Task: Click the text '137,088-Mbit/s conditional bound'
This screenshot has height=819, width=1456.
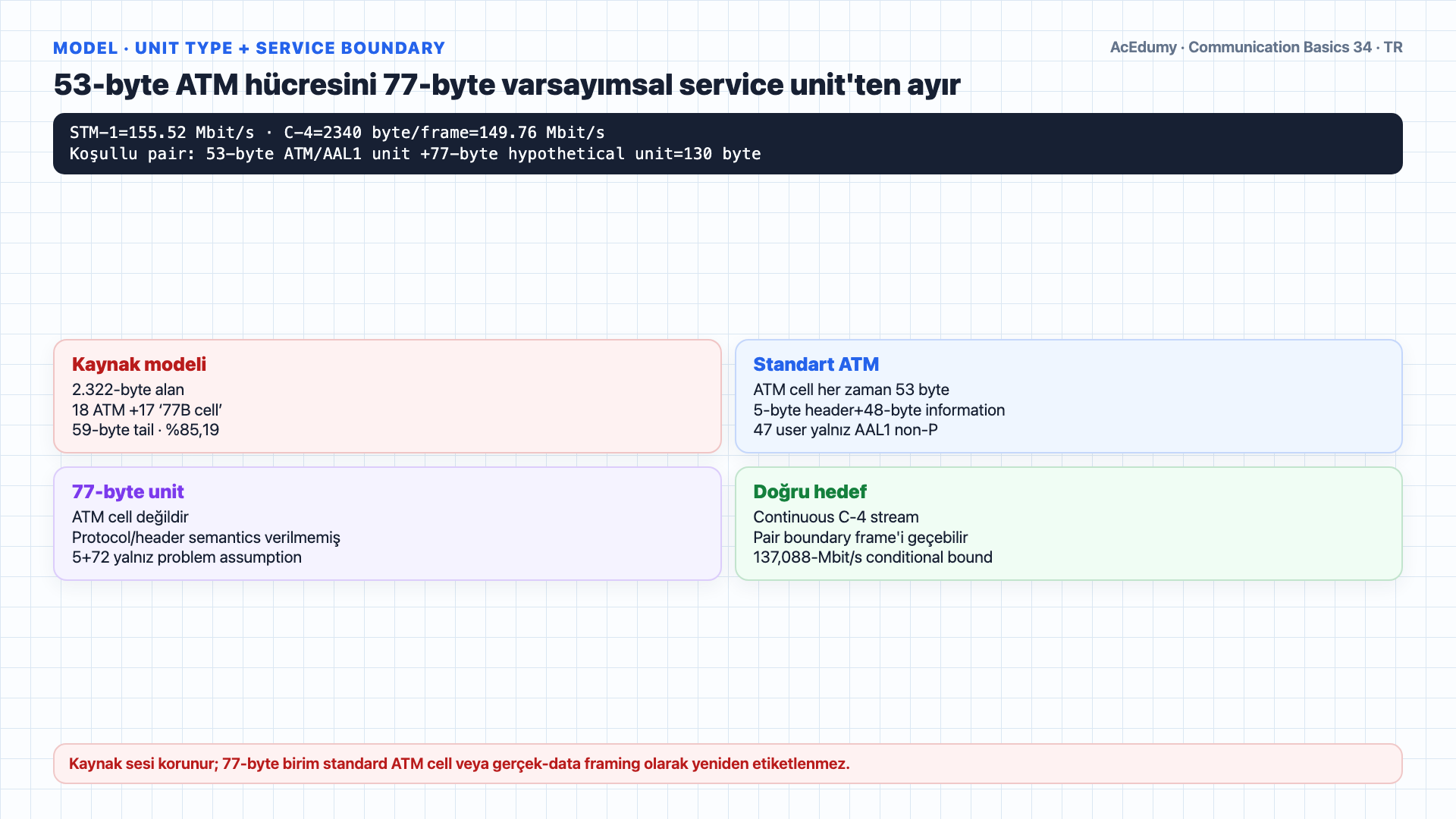Action: coord(872,557)
